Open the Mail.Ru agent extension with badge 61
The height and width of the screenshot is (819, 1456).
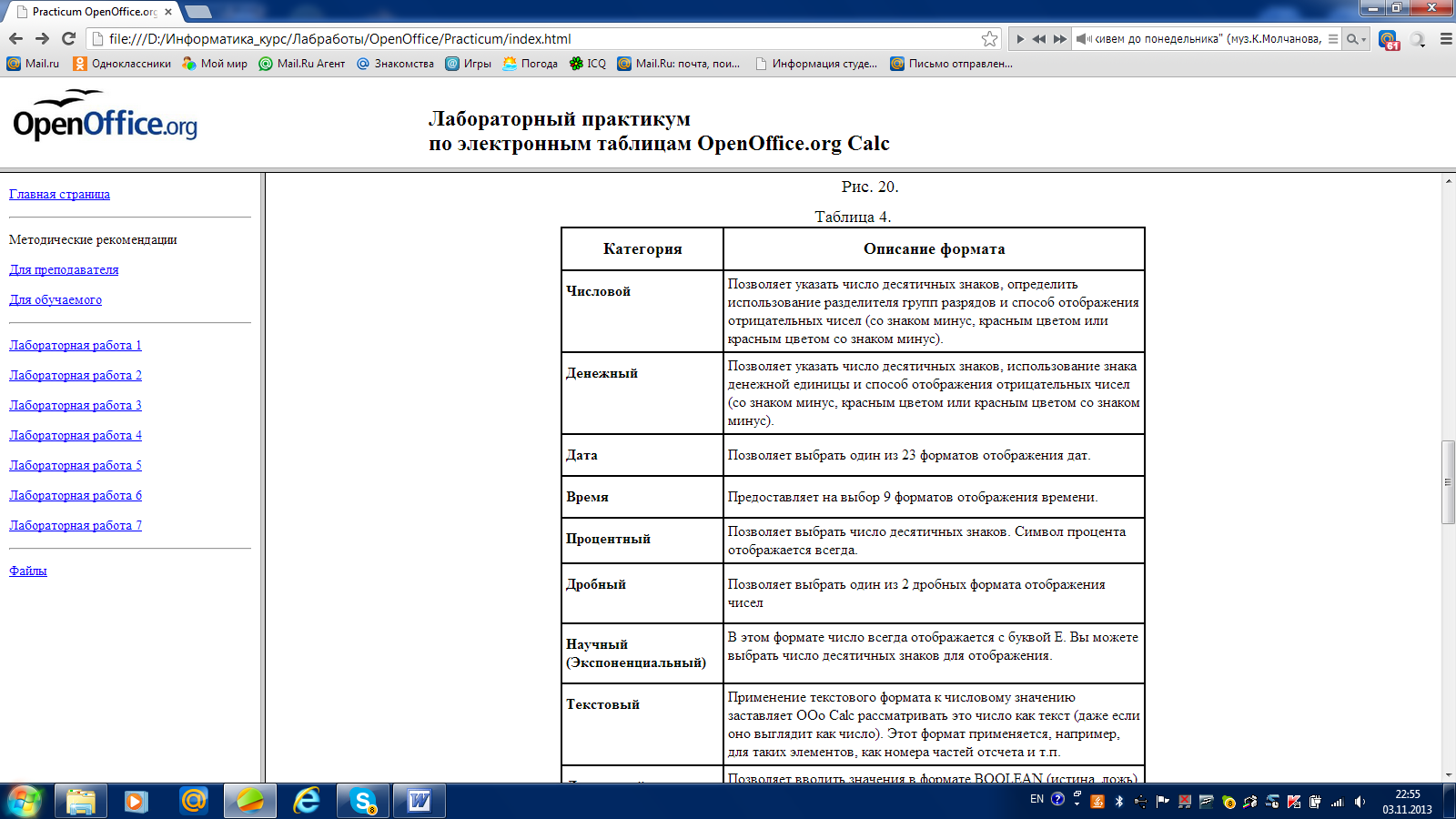click(1389, 39)
